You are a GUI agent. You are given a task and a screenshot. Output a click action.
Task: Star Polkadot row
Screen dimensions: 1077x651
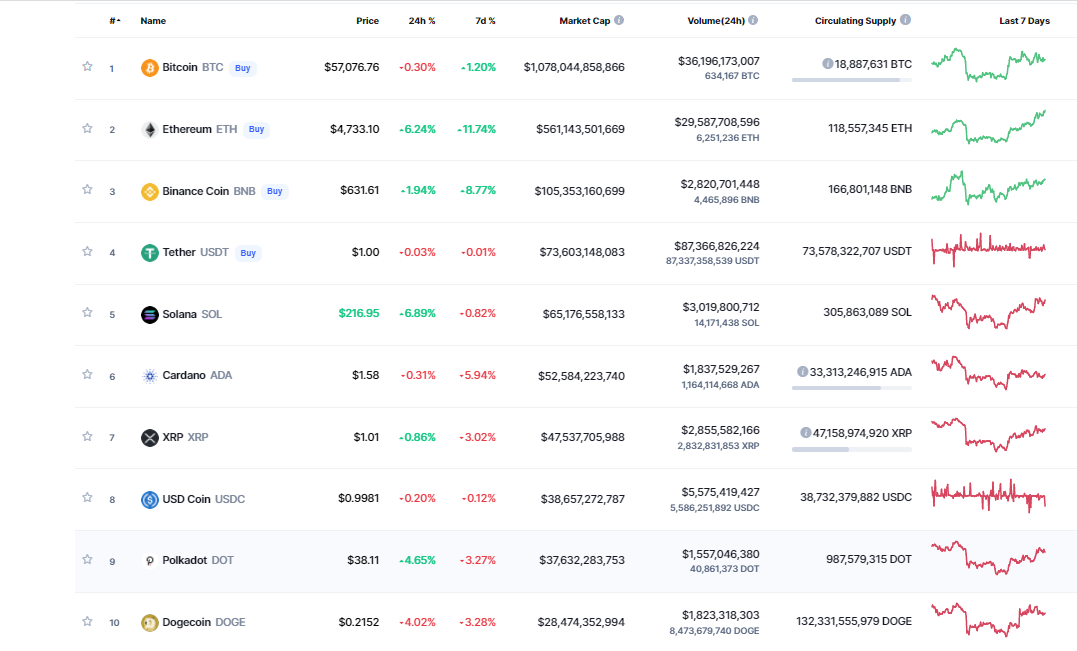(x=87, y=559)
